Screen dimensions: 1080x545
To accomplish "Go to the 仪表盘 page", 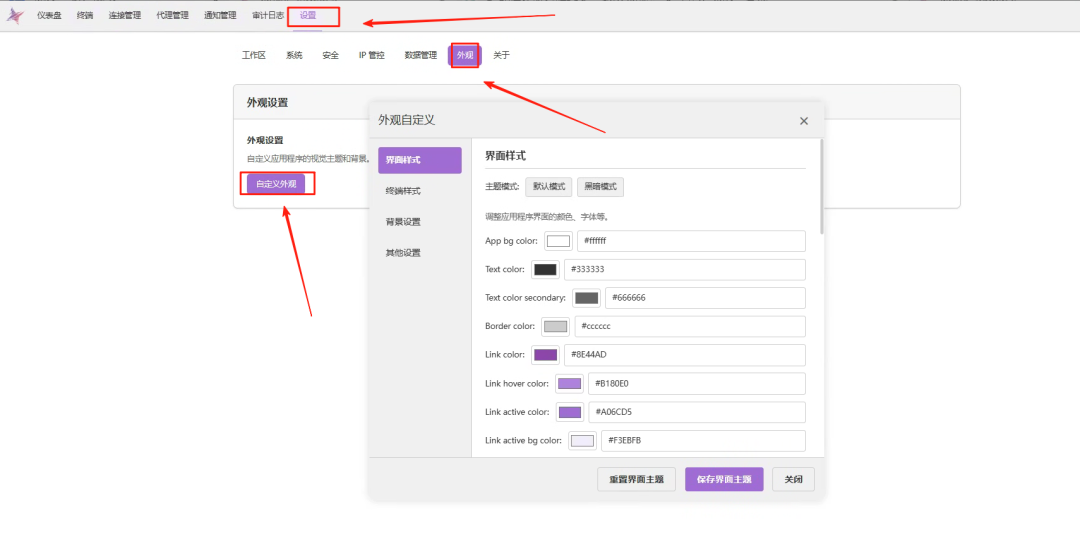I will [50, 15].
